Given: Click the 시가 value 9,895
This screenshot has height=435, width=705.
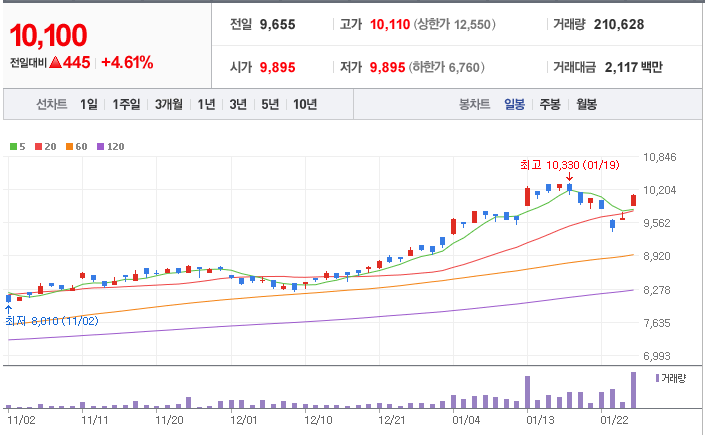Looking at the screenshot, I should tap(277, 67).
